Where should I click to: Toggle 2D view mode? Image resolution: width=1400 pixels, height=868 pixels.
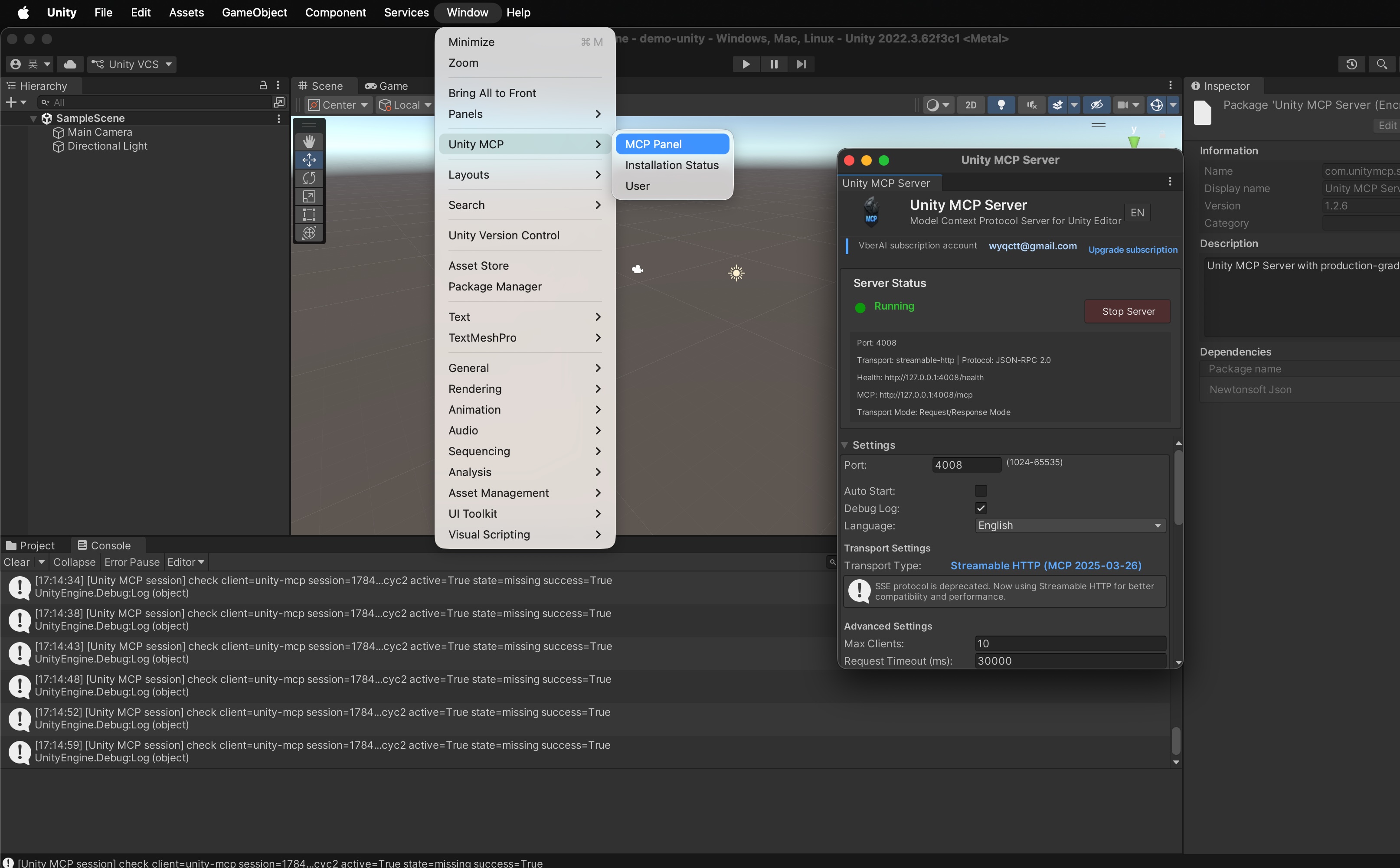tap(971, 105)
